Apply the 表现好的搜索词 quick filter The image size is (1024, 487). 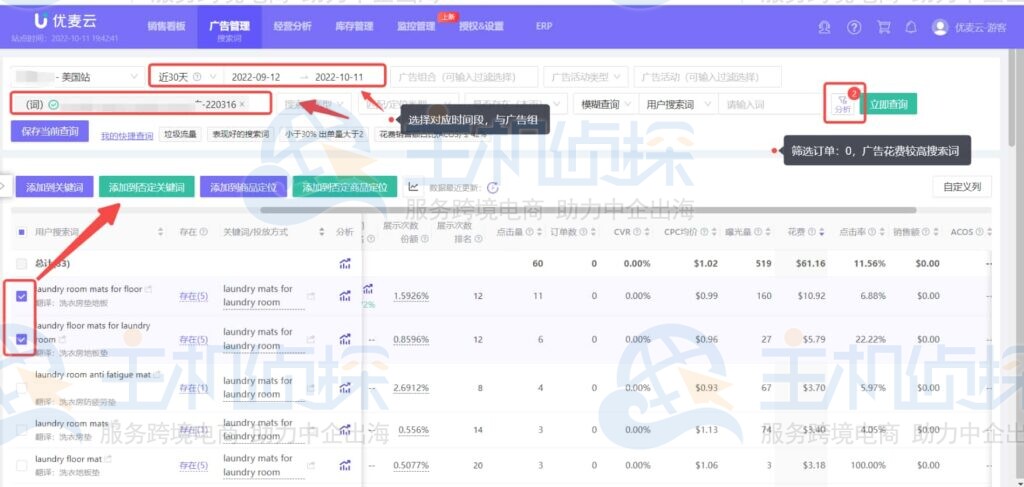[240, 134]
